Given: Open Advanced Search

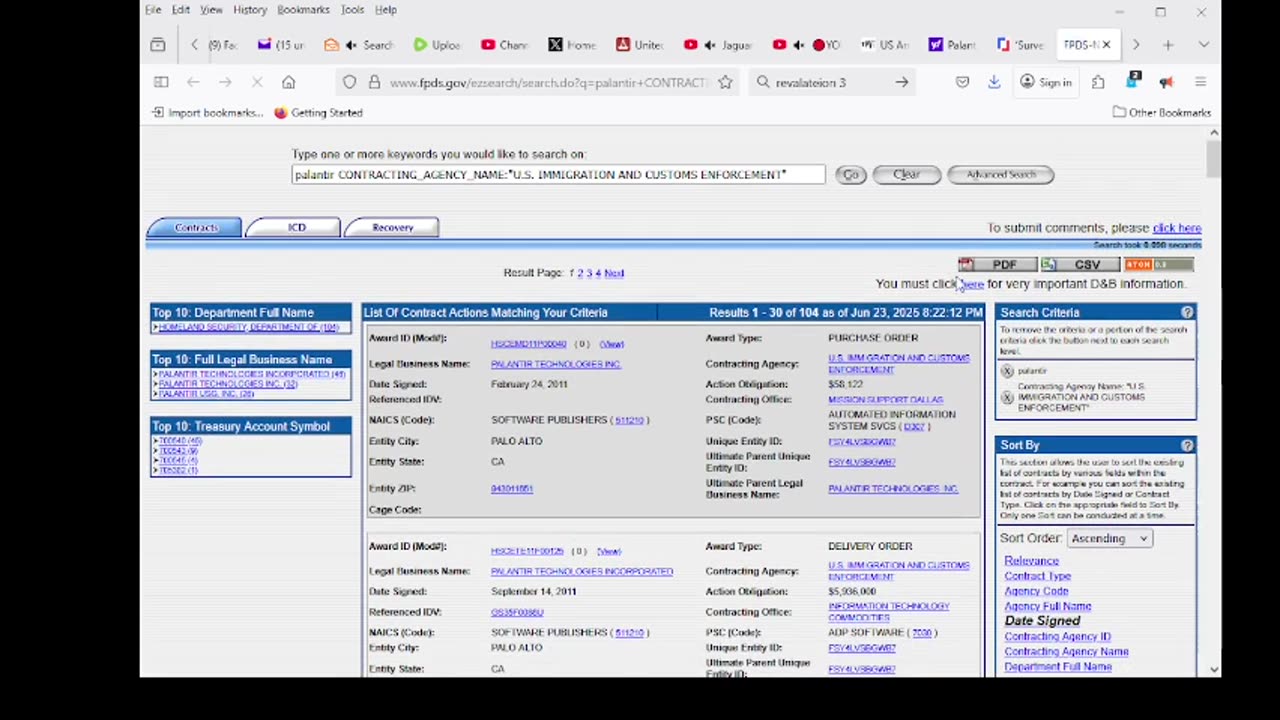Looking at the screenshot, I should [x=1000, y=175].
